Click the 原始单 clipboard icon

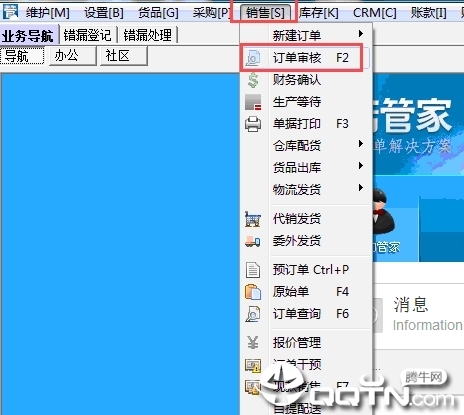[x=253, y=292]
